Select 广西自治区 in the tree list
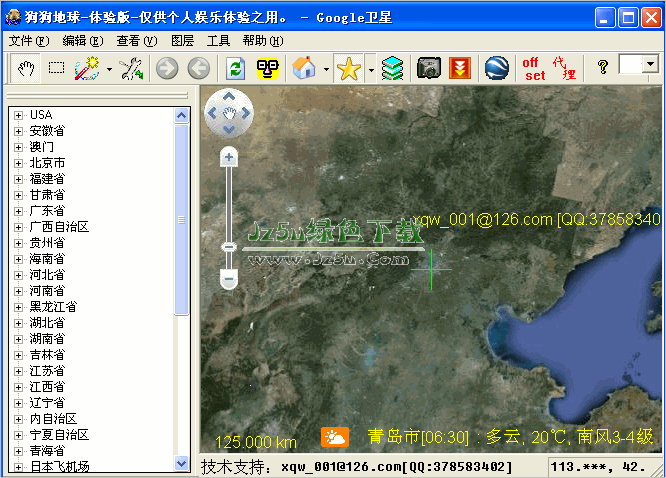This screenshot has height=478, width=666. (59, 227)
